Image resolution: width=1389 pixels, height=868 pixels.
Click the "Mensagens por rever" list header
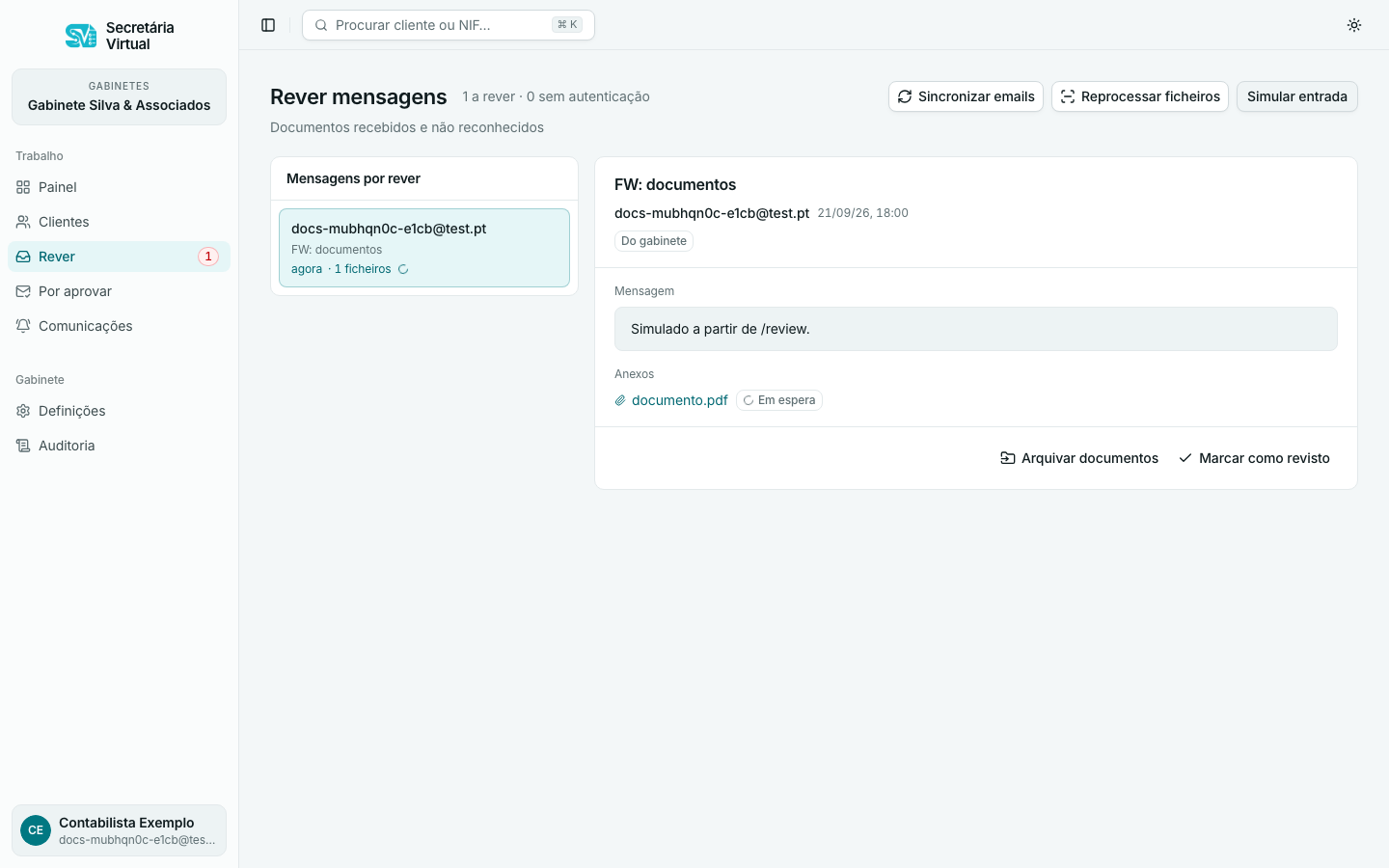[353, 178]
